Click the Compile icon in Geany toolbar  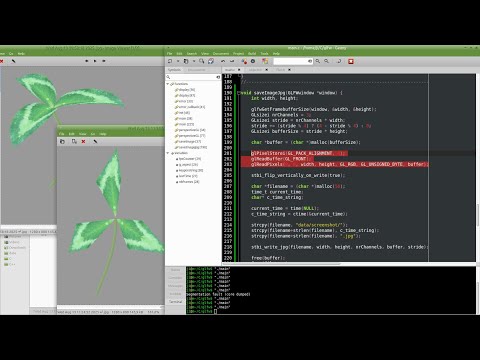point(244,61)
